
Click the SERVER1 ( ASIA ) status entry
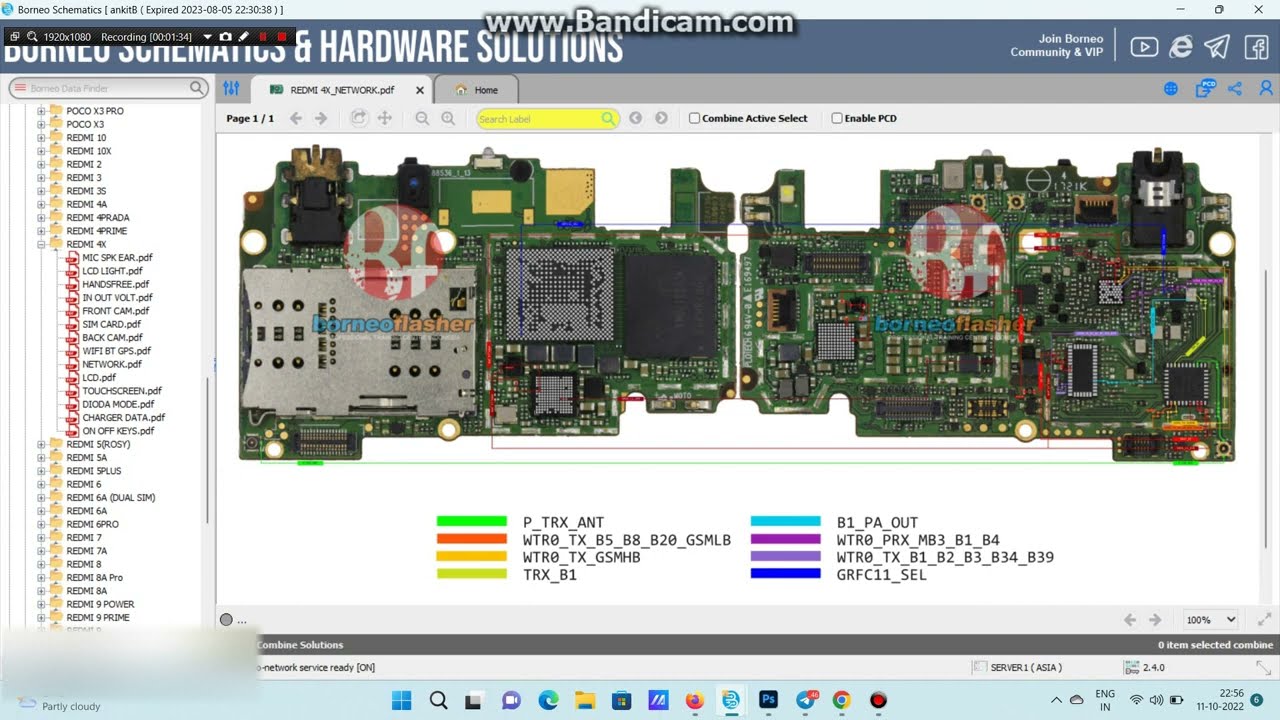coord(1017,667)
